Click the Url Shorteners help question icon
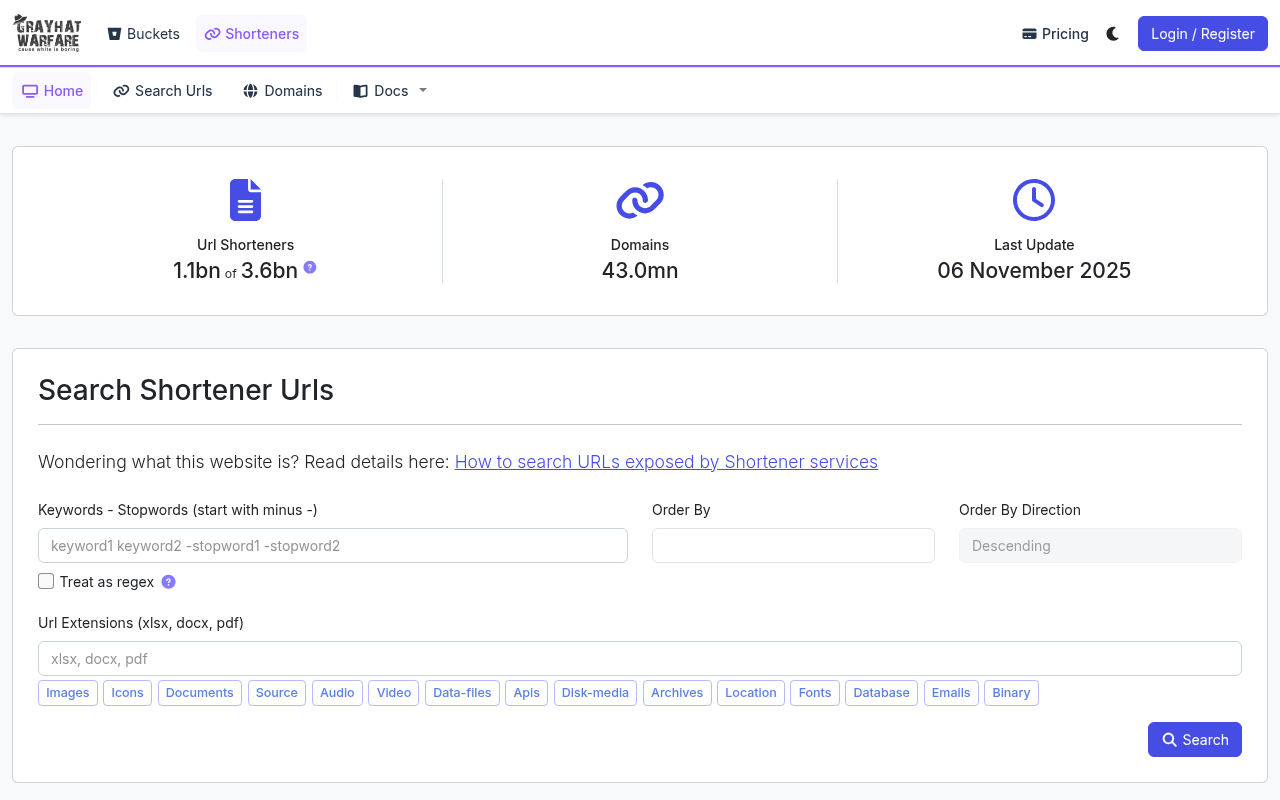The image size is (1280, 800). [310, 267]
